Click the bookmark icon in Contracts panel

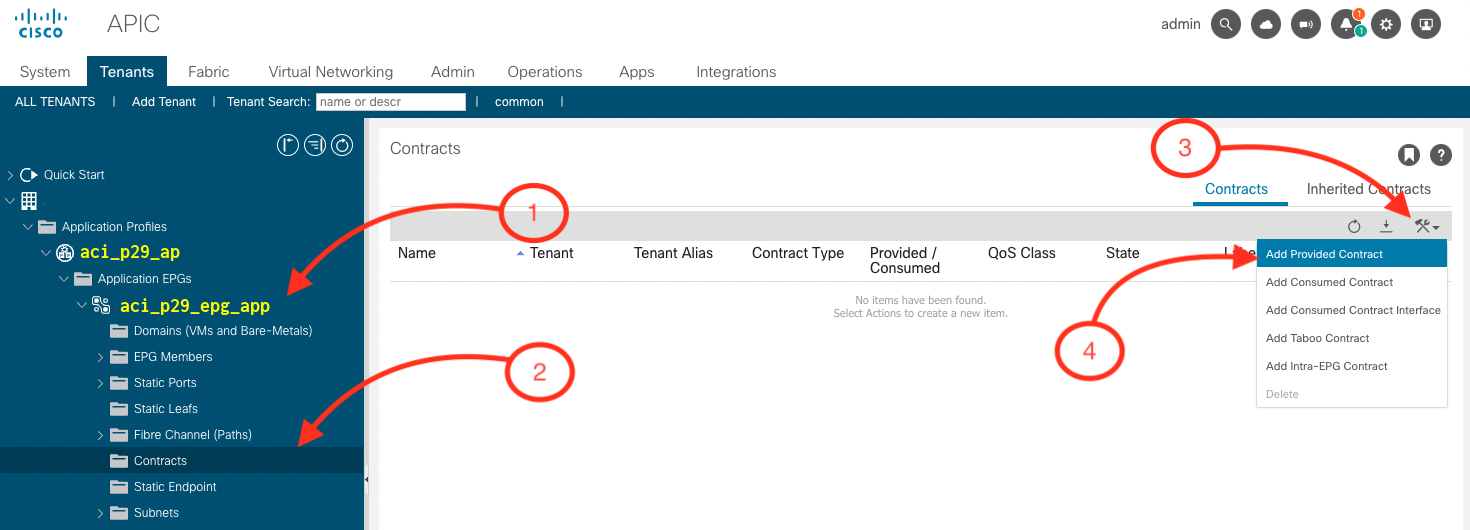[1408, 155]
